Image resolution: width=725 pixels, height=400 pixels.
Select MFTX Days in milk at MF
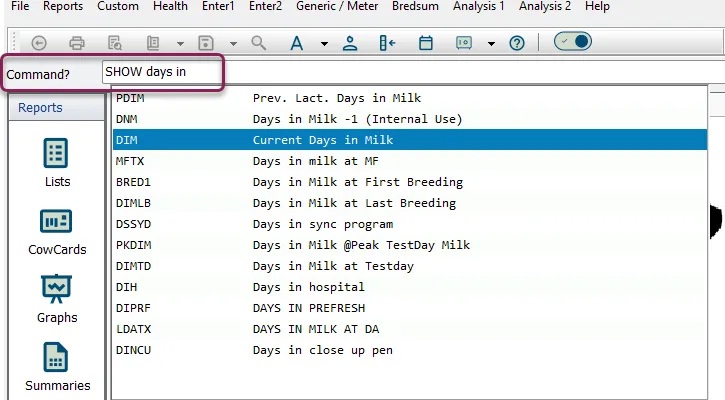(410, 161)
